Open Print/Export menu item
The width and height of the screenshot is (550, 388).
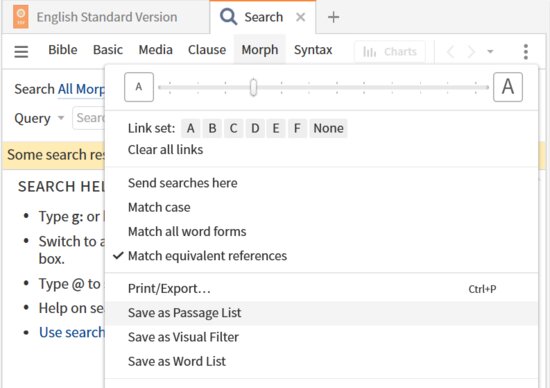[x=321, y=289]
